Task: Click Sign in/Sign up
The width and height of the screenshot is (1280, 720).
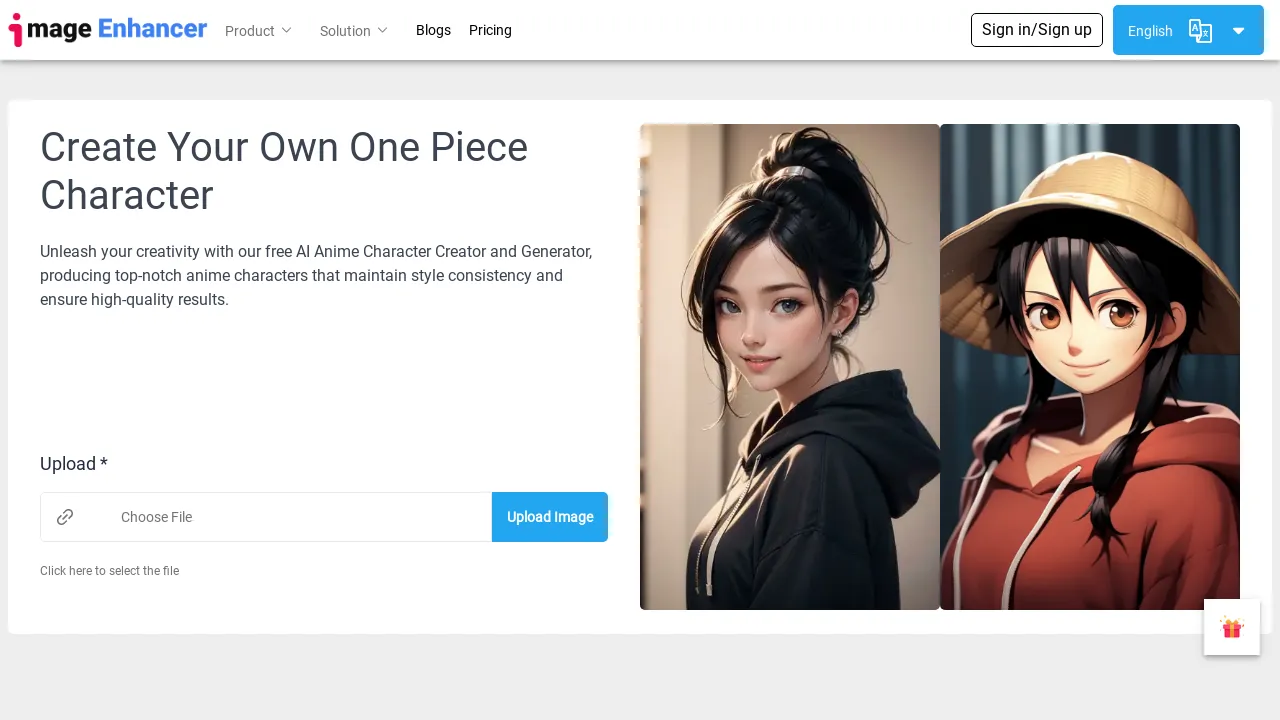Action: tap(1036, 30)
